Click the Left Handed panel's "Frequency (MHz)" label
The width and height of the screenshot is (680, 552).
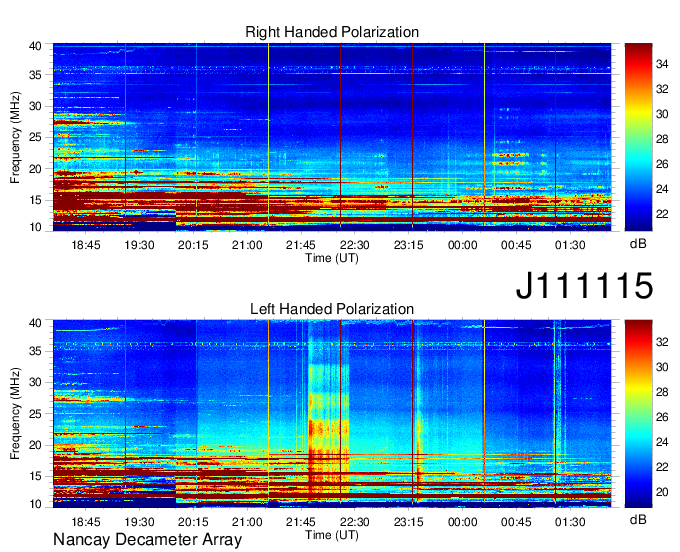point(15,414)
